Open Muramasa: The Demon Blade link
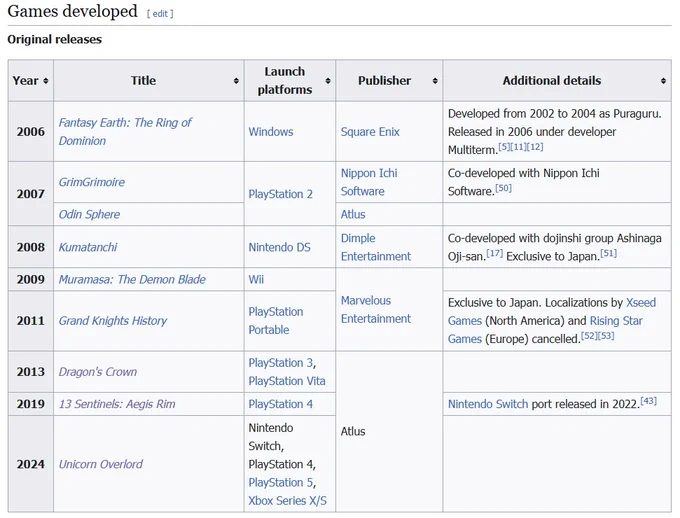 click(132, 279)
